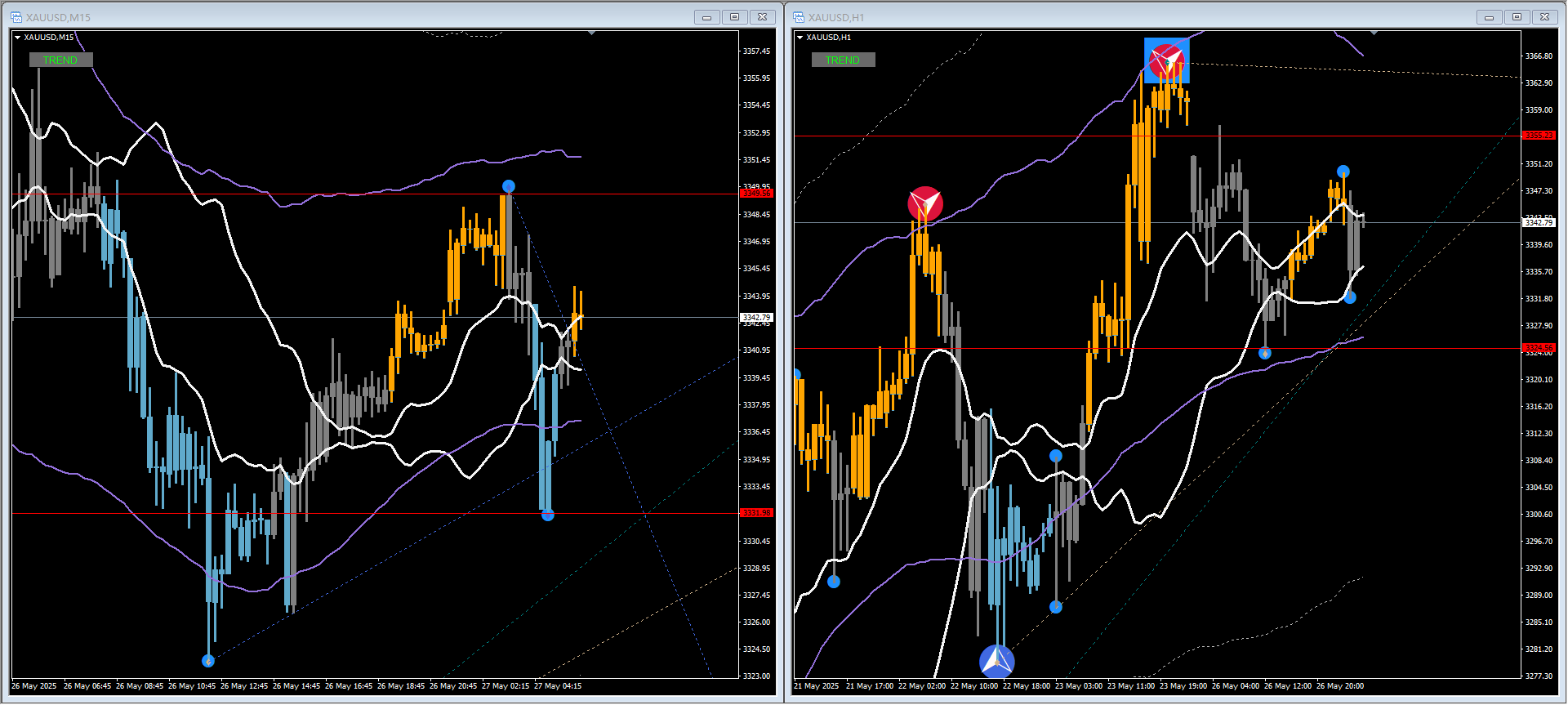This screenshot has width=1568, height=705.
Task: Click blue dot at bottom of long gray H1 wick
Action: point(1056,607)
